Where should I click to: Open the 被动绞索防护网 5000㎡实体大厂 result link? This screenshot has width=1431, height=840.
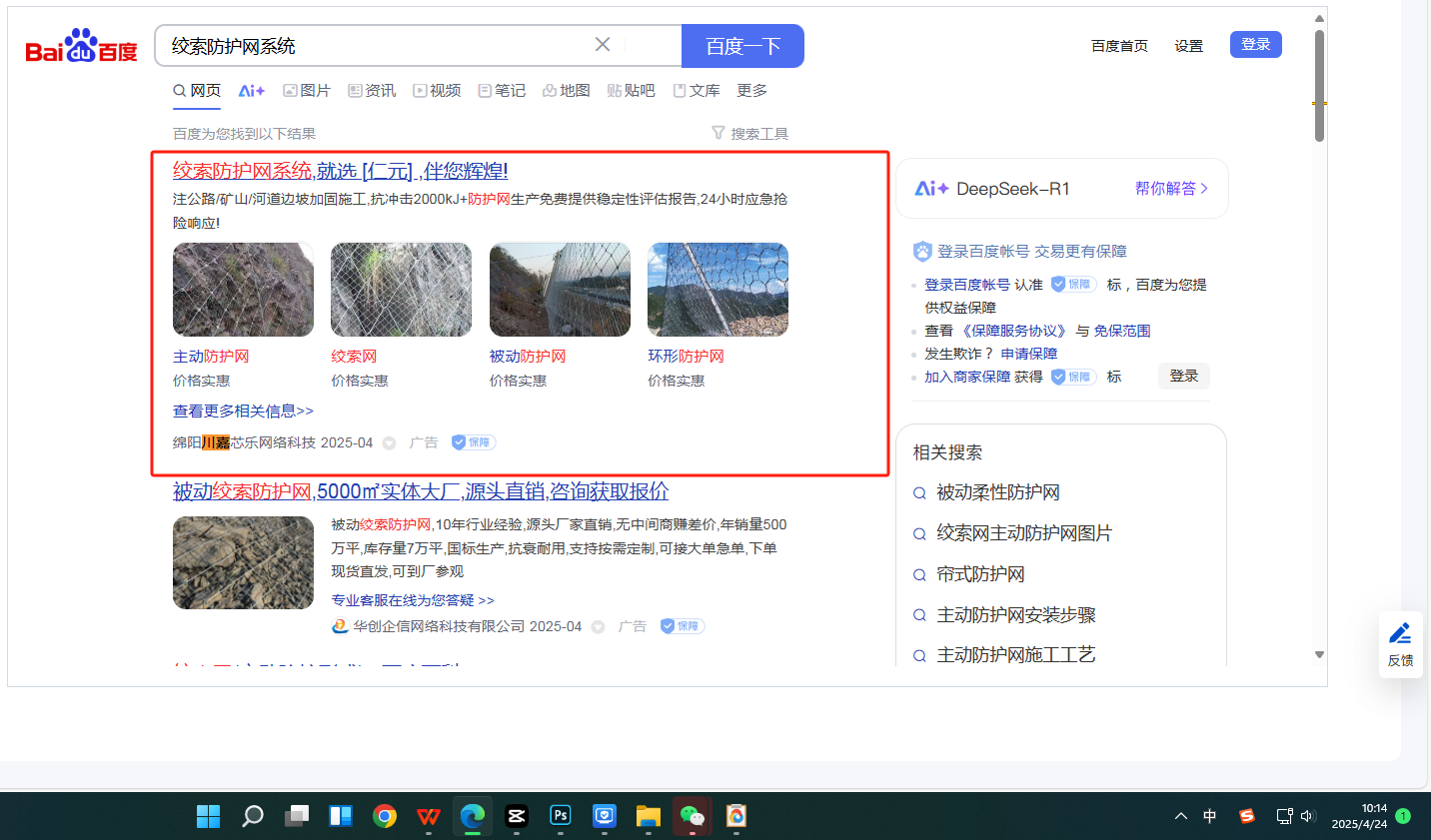pos(420,491)
